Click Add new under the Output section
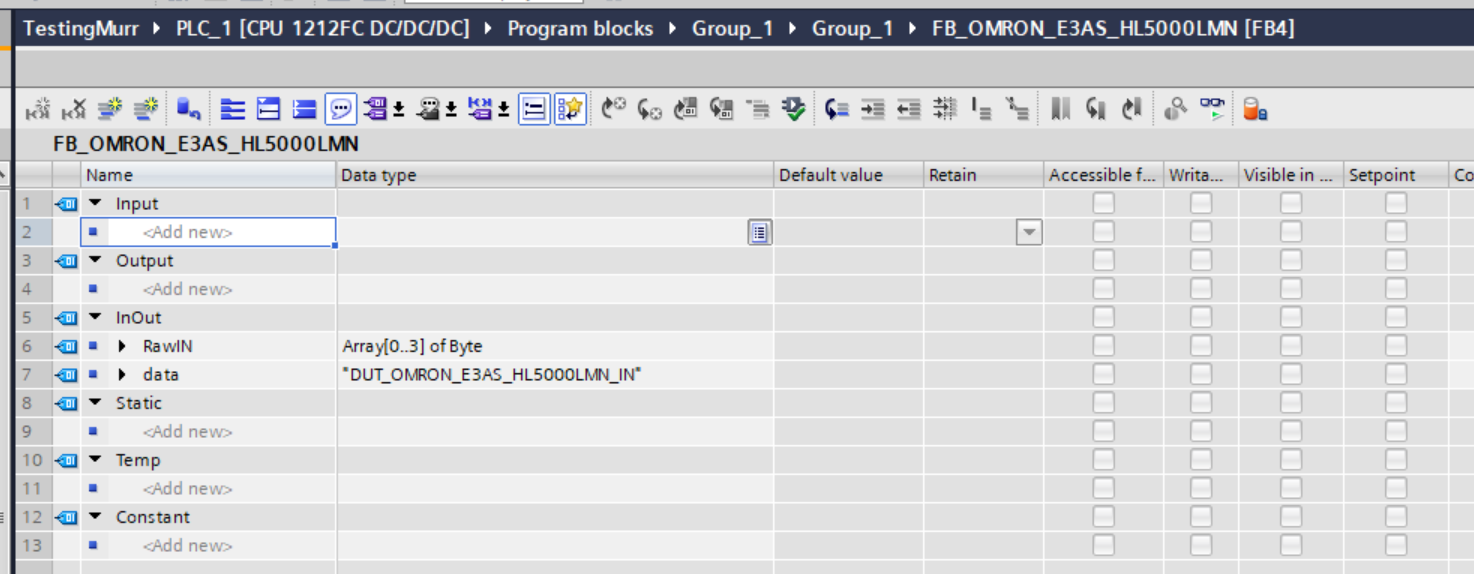The width and height of the screenshot is (1474, 574). (x=187, y=289)
